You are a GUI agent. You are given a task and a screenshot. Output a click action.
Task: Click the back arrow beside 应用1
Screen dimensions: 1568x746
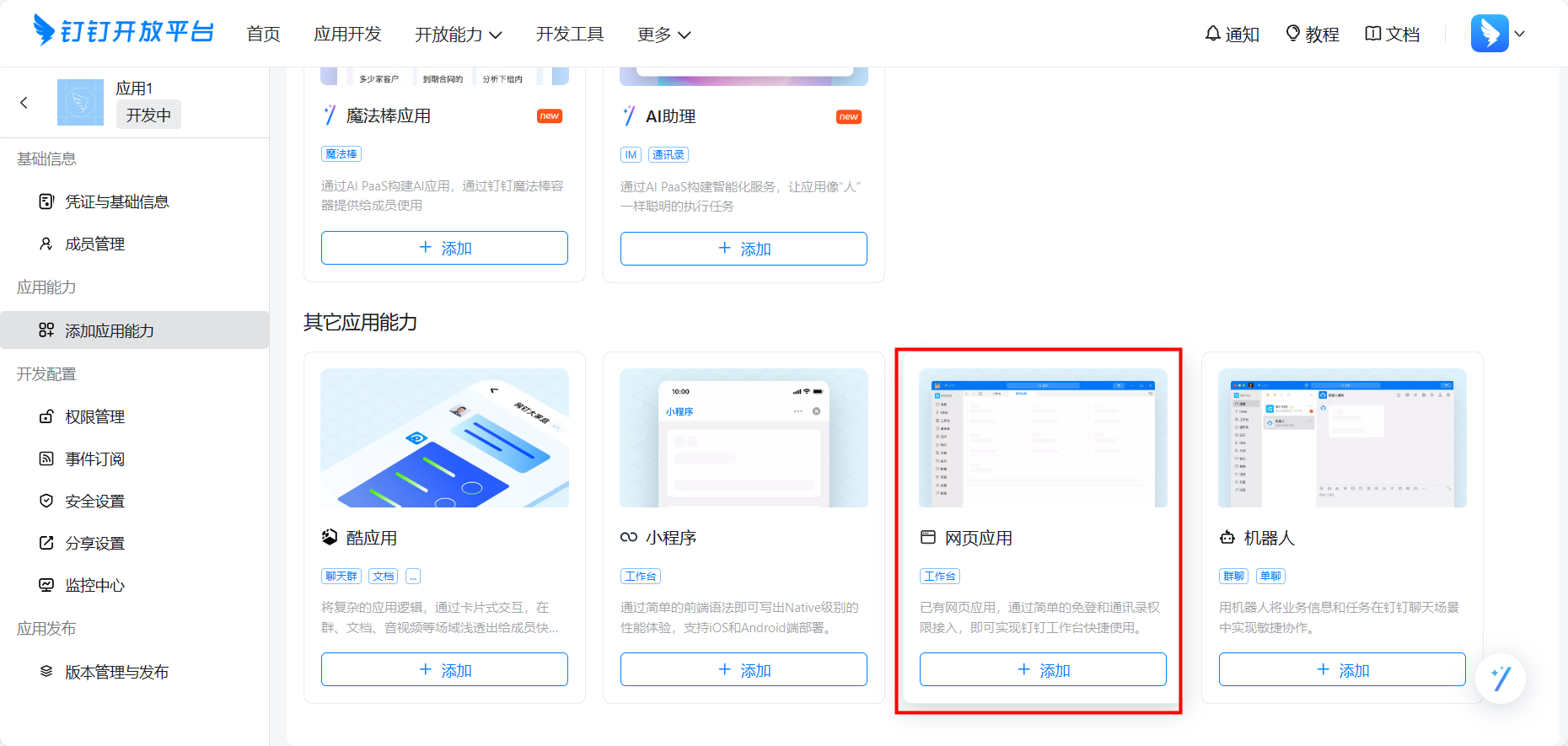(x=24, y=103)
